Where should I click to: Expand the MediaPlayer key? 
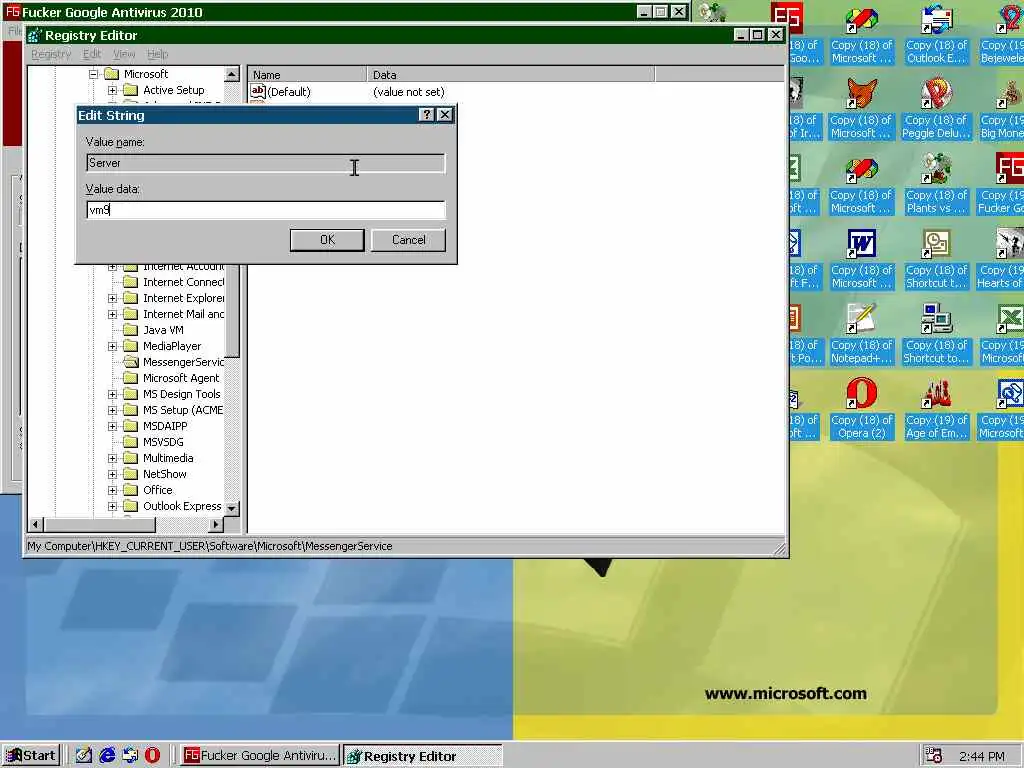112,346
